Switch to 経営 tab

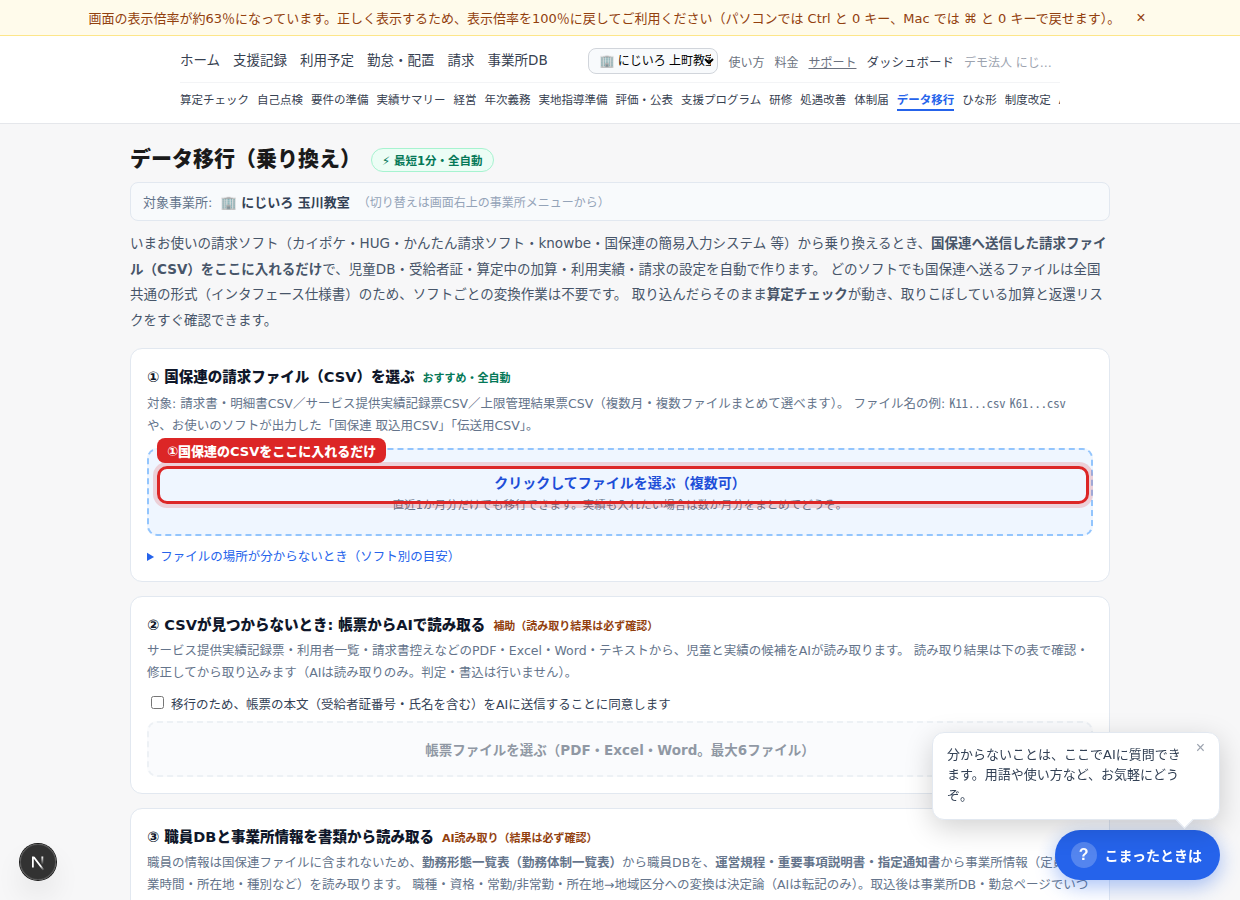point(465,100)
